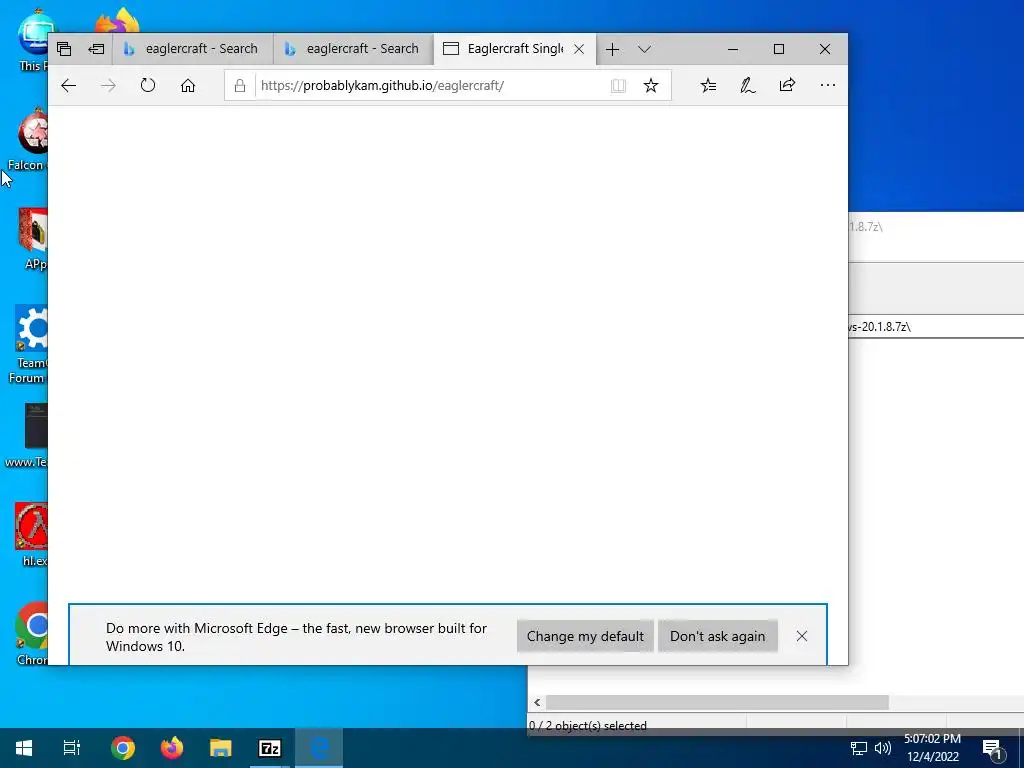The height and width of the screenshot is (768, 1024).
Task: Select the This PC desktop icon
Action: 33,40
